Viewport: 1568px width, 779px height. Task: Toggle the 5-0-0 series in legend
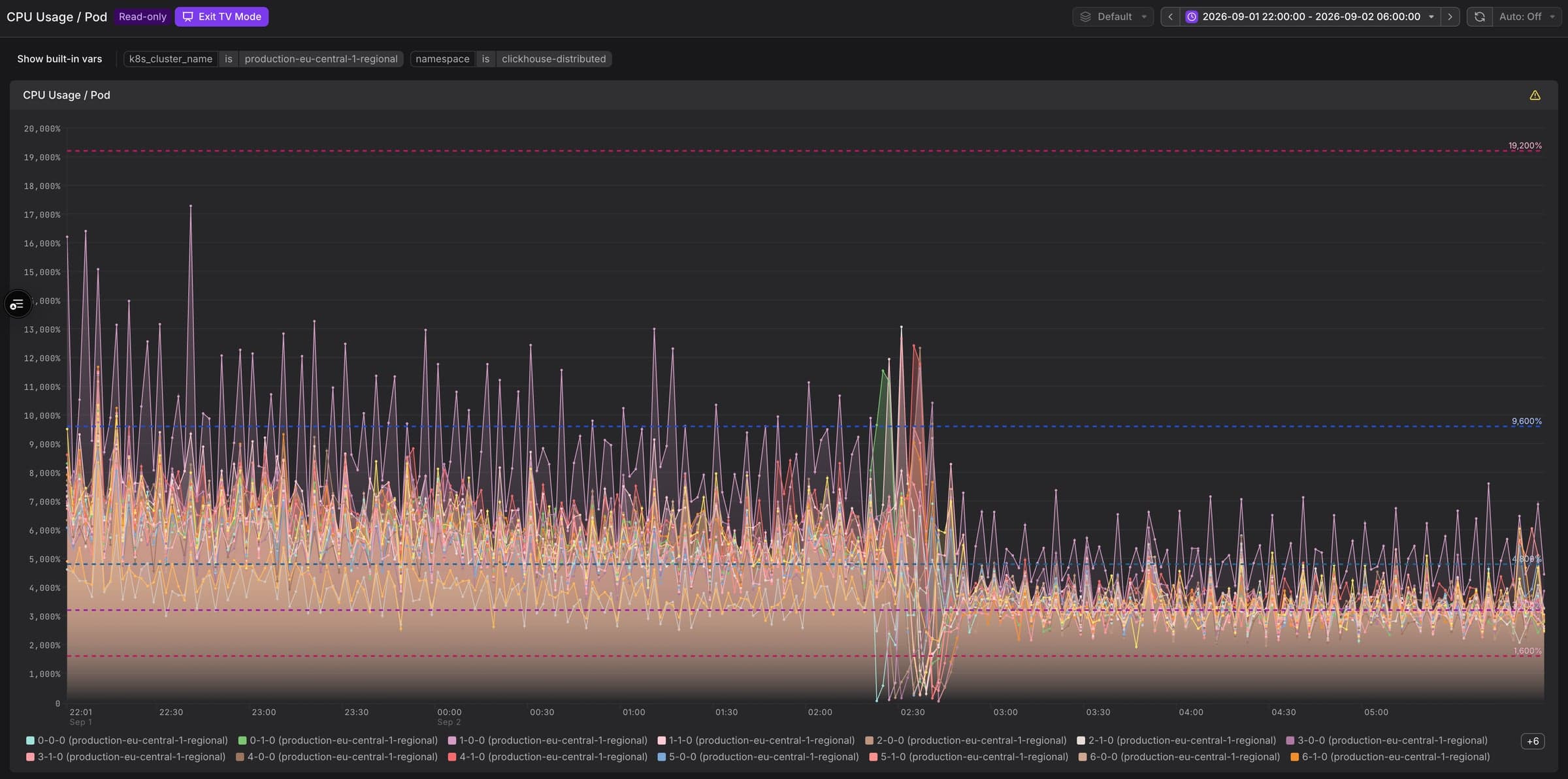coord(758,757)
